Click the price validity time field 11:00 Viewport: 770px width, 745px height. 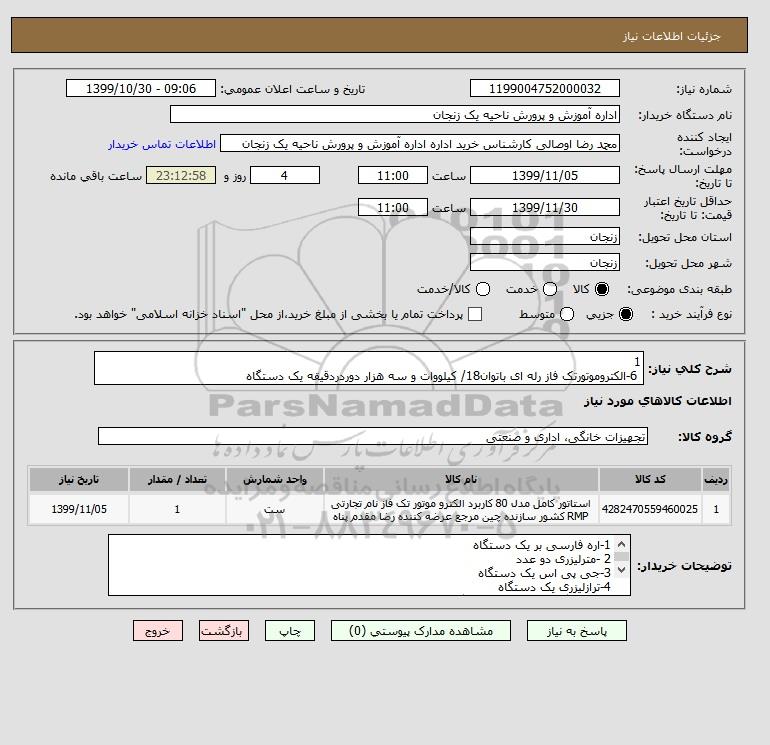coord(393,207)
